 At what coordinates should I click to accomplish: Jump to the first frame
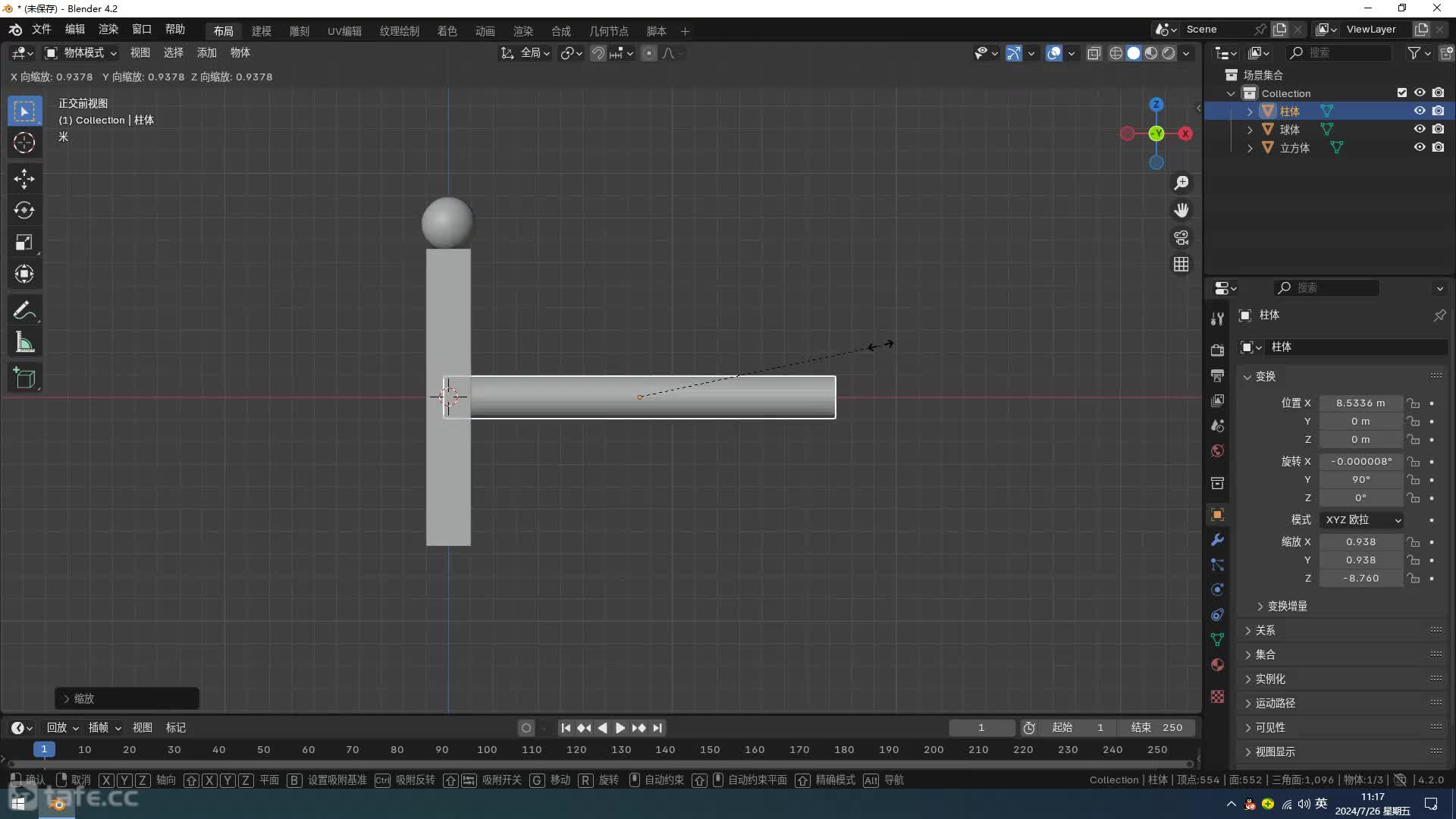[566, 728]
